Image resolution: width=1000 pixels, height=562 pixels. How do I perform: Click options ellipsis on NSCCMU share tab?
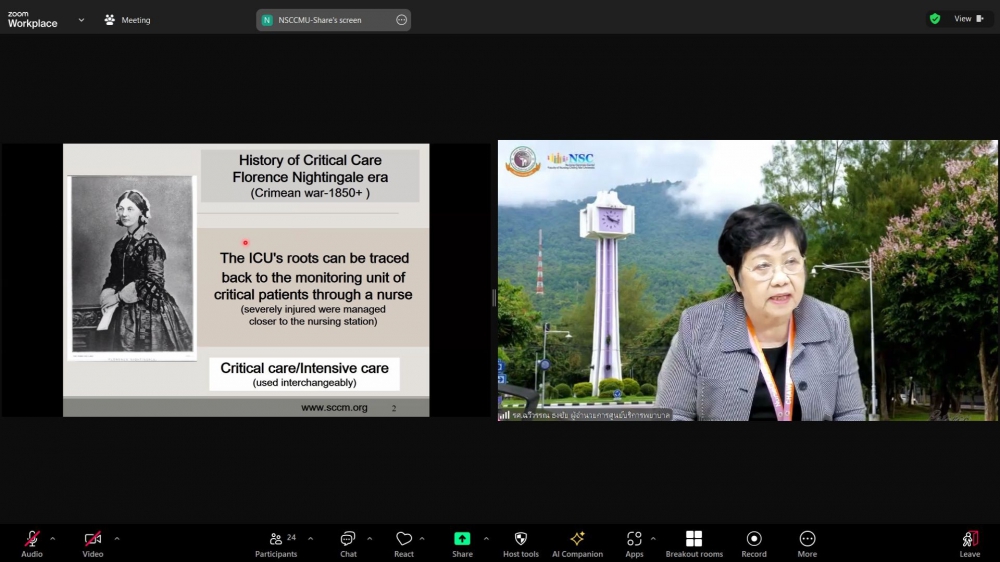coord(401,20)
